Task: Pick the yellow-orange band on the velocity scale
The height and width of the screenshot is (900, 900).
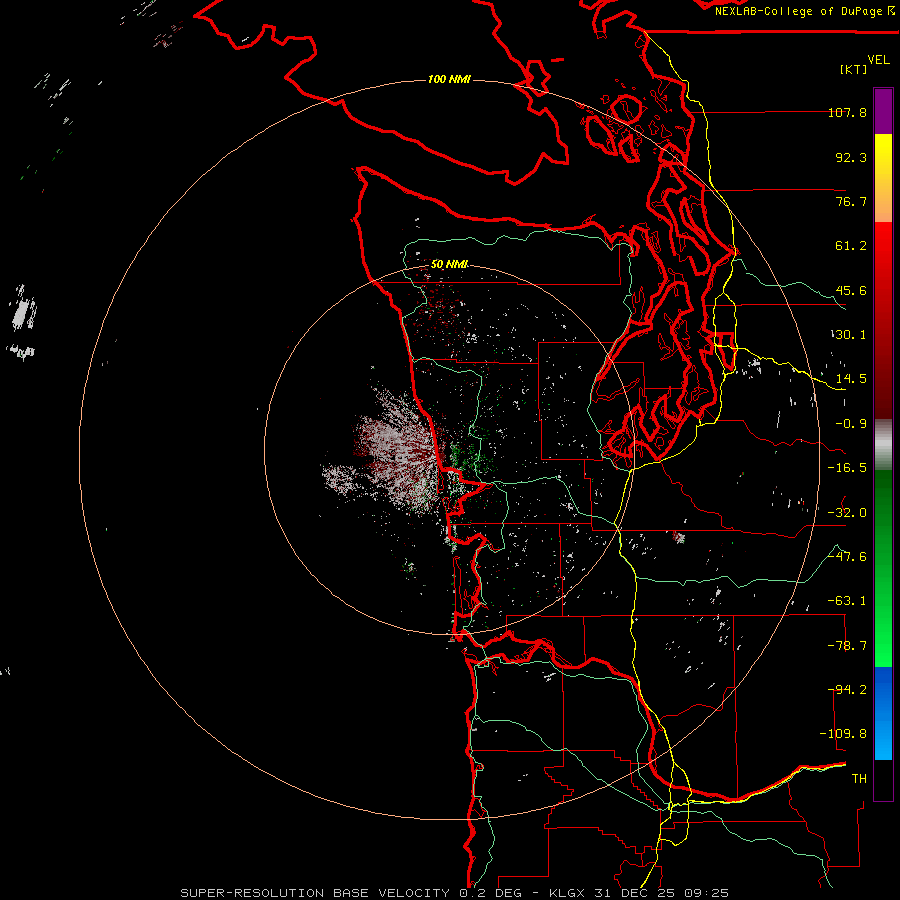Action: 883,178
